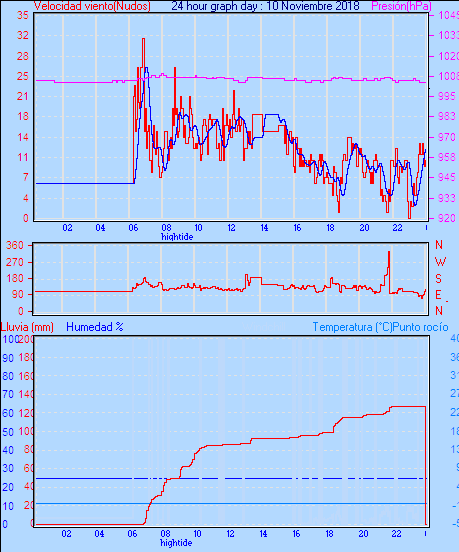Click the 'Velocidad viento(Nudos)' heading

[x=92, y=6]
